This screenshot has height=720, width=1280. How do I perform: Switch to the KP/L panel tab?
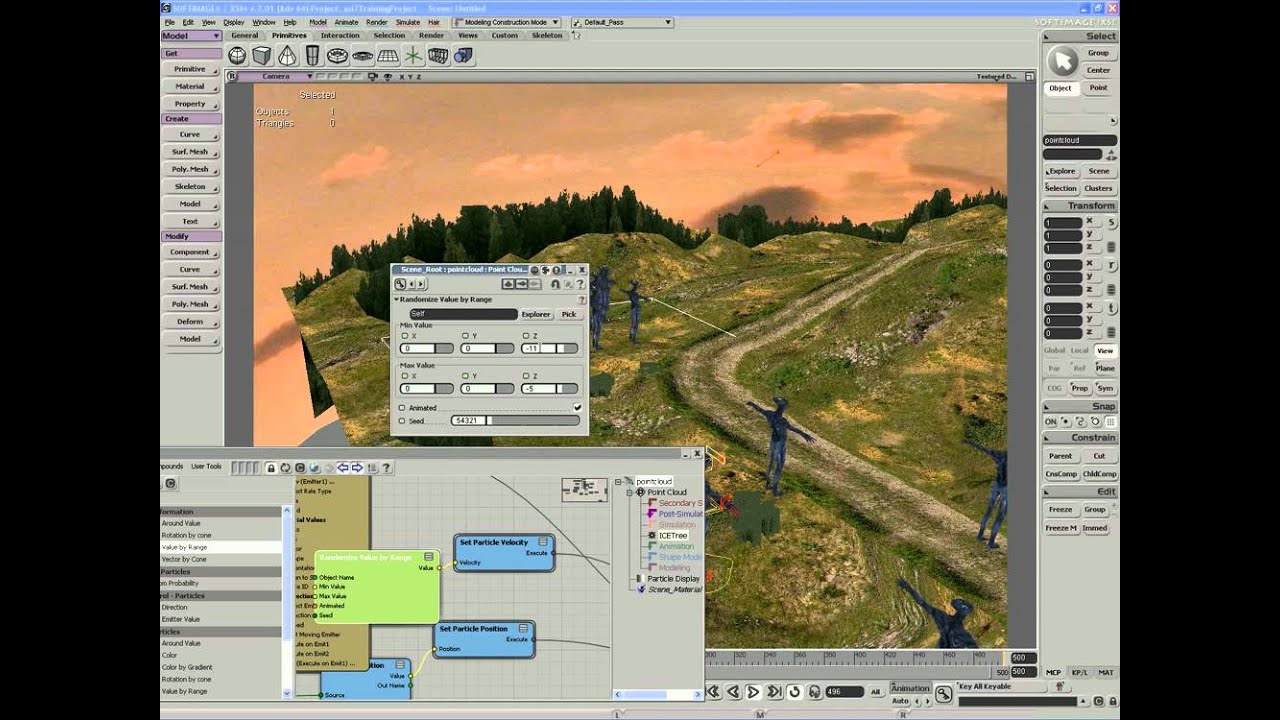(x=1080, y=672)
